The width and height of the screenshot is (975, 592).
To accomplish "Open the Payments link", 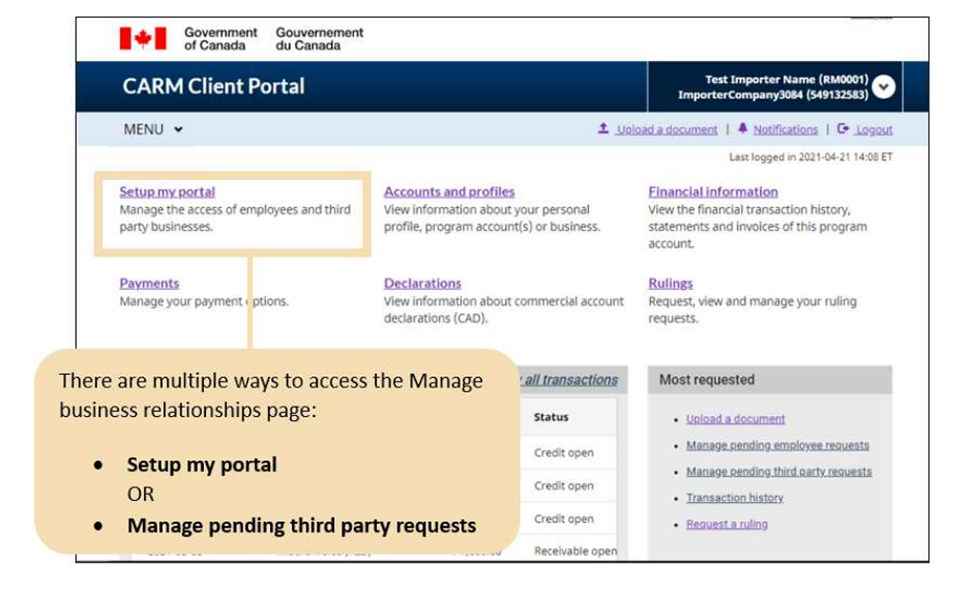I will click(149, 284).
